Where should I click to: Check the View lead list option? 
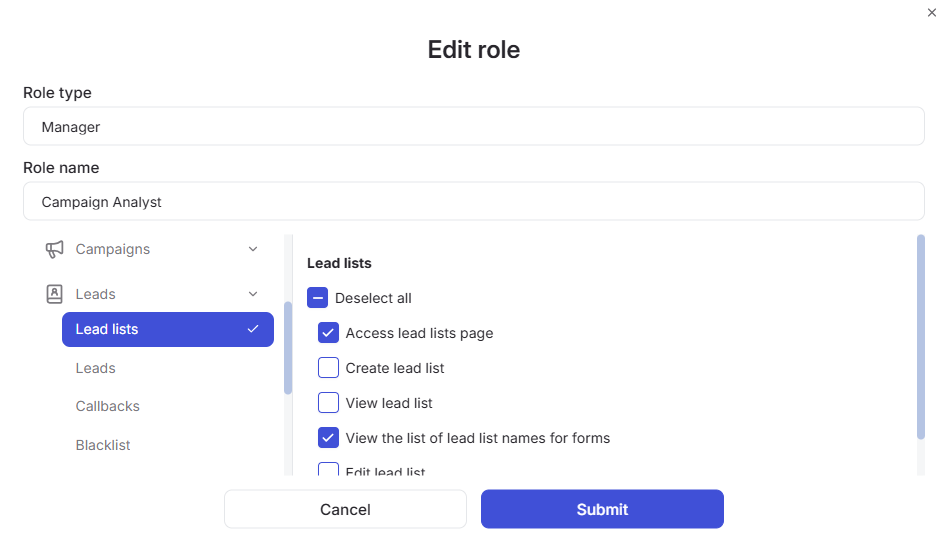tap(328, 403)
